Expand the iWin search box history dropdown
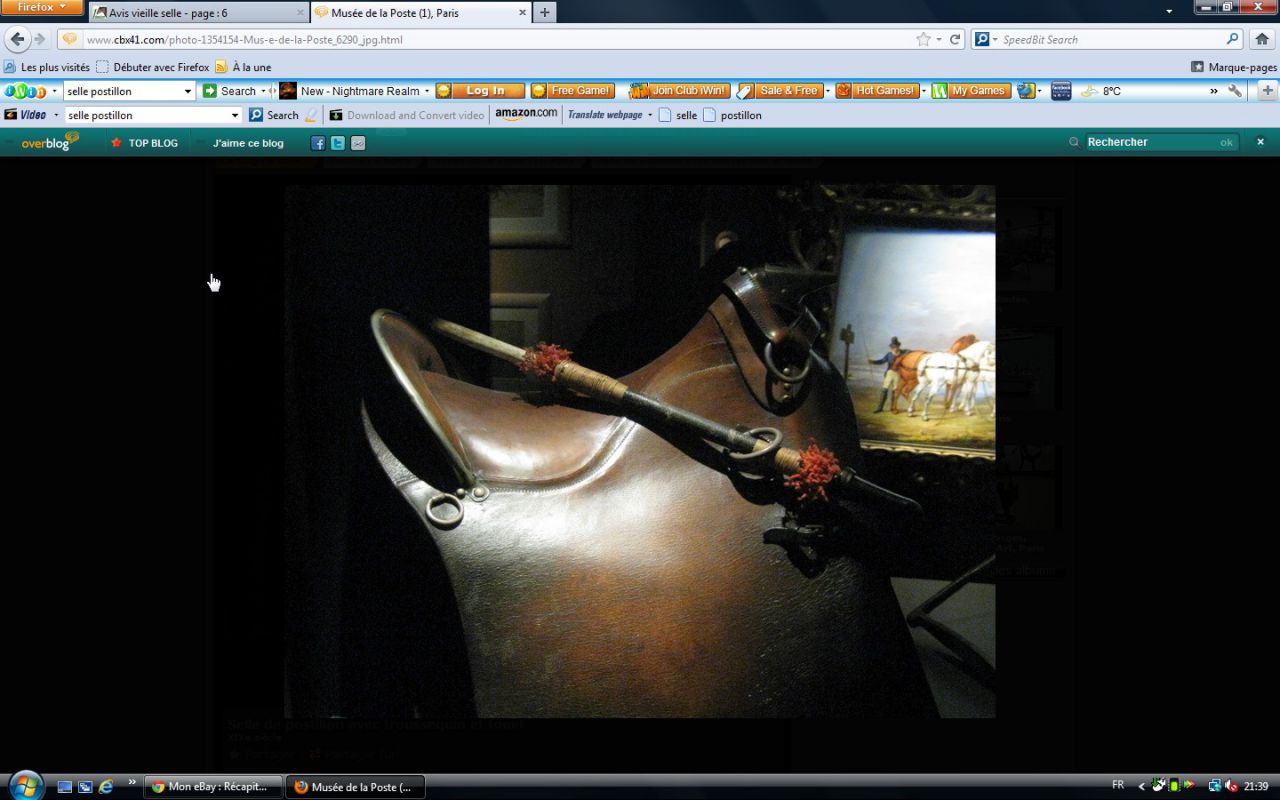The height and width of the screenshot is (800, 1280). pyautogui.click(x=187, y=91)
